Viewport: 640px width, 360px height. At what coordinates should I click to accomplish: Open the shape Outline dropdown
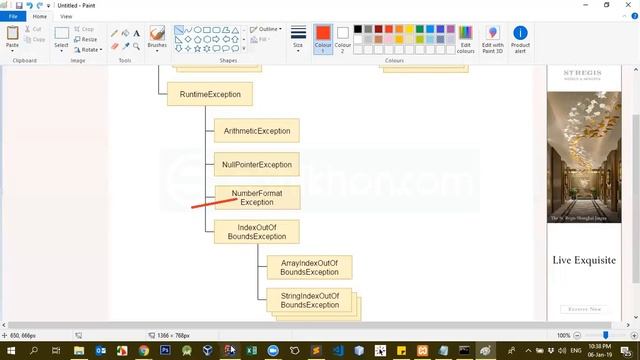click(266, 29)
